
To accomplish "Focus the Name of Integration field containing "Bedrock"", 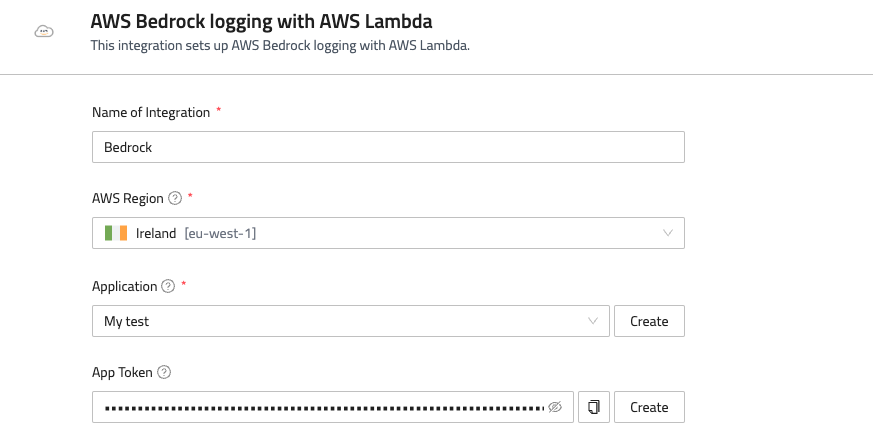I will (388, 147).
